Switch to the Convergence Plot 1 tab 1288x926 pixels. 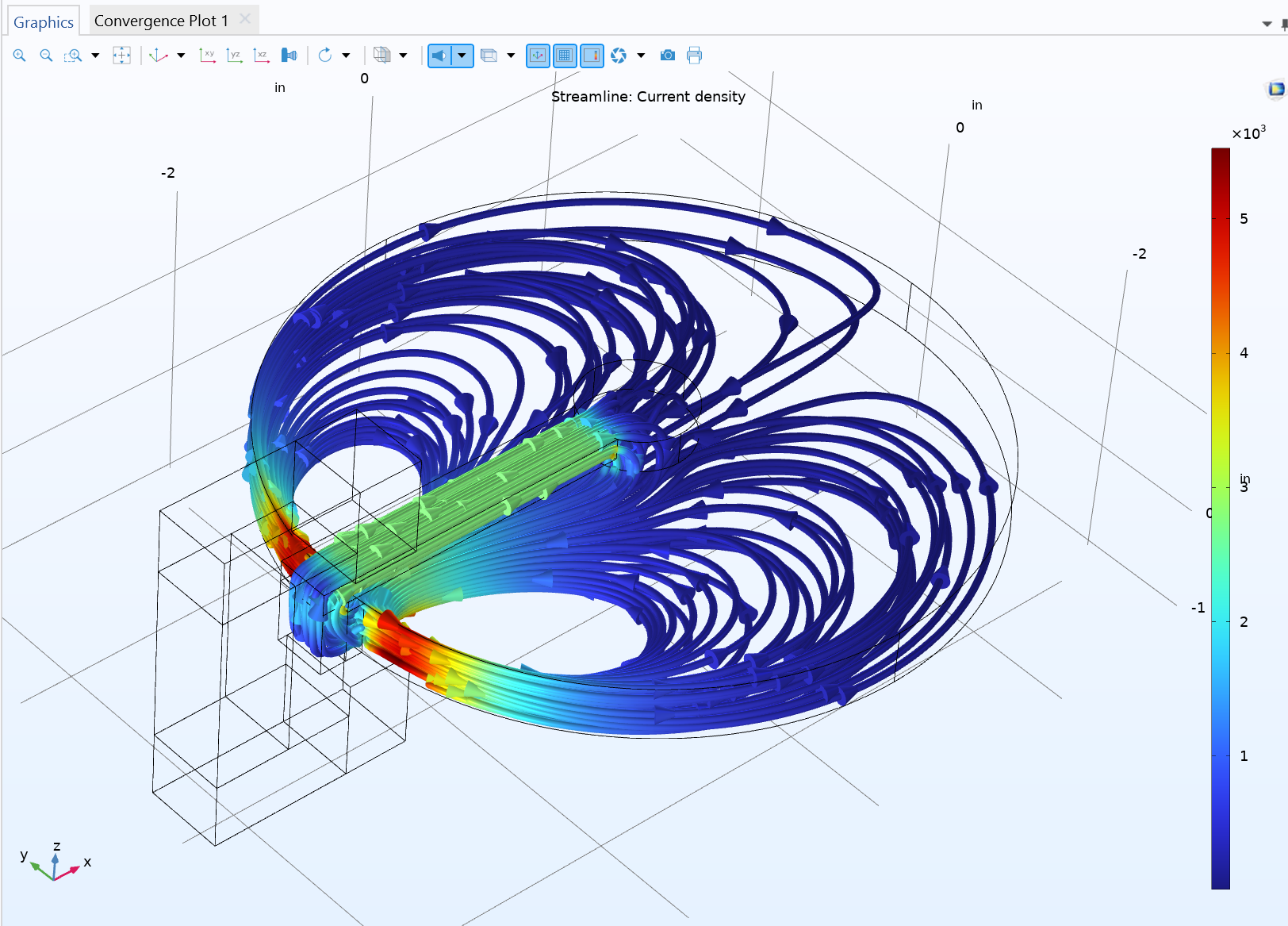(161, 21)
